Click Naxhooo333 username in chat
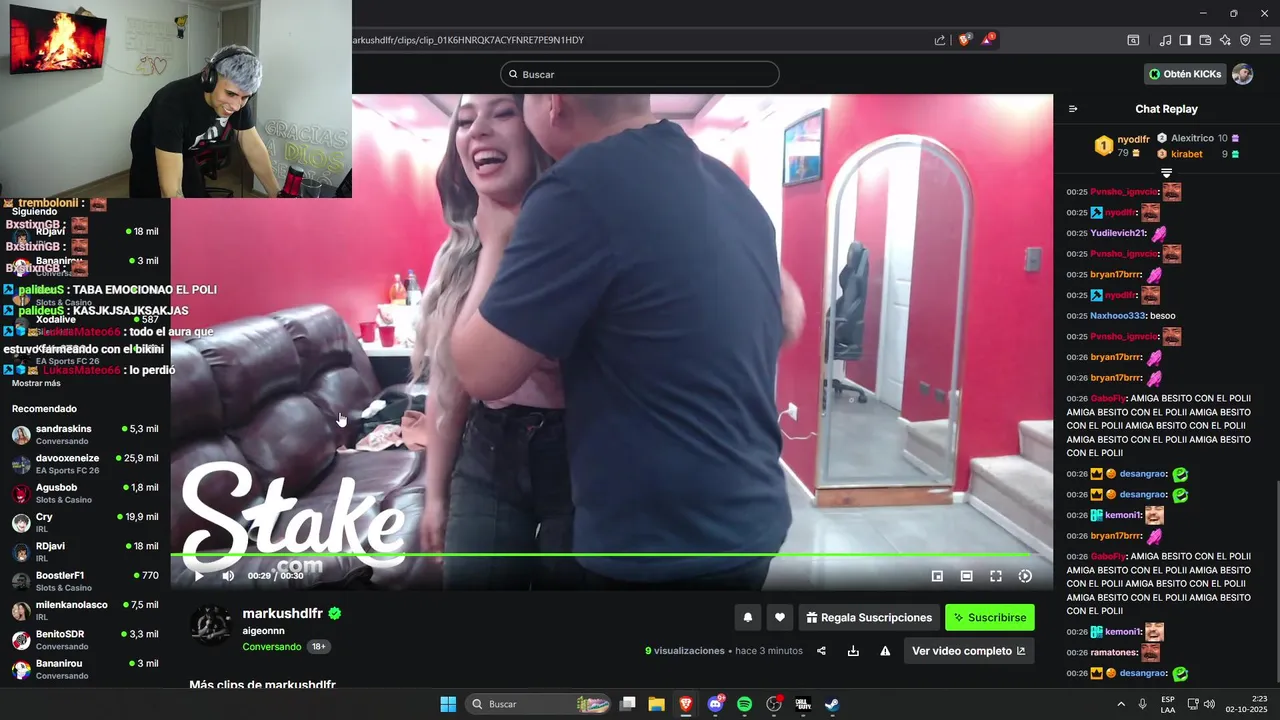Image resolution: width=1280 pixels, height=720 pixels. tap(1119, 315)
